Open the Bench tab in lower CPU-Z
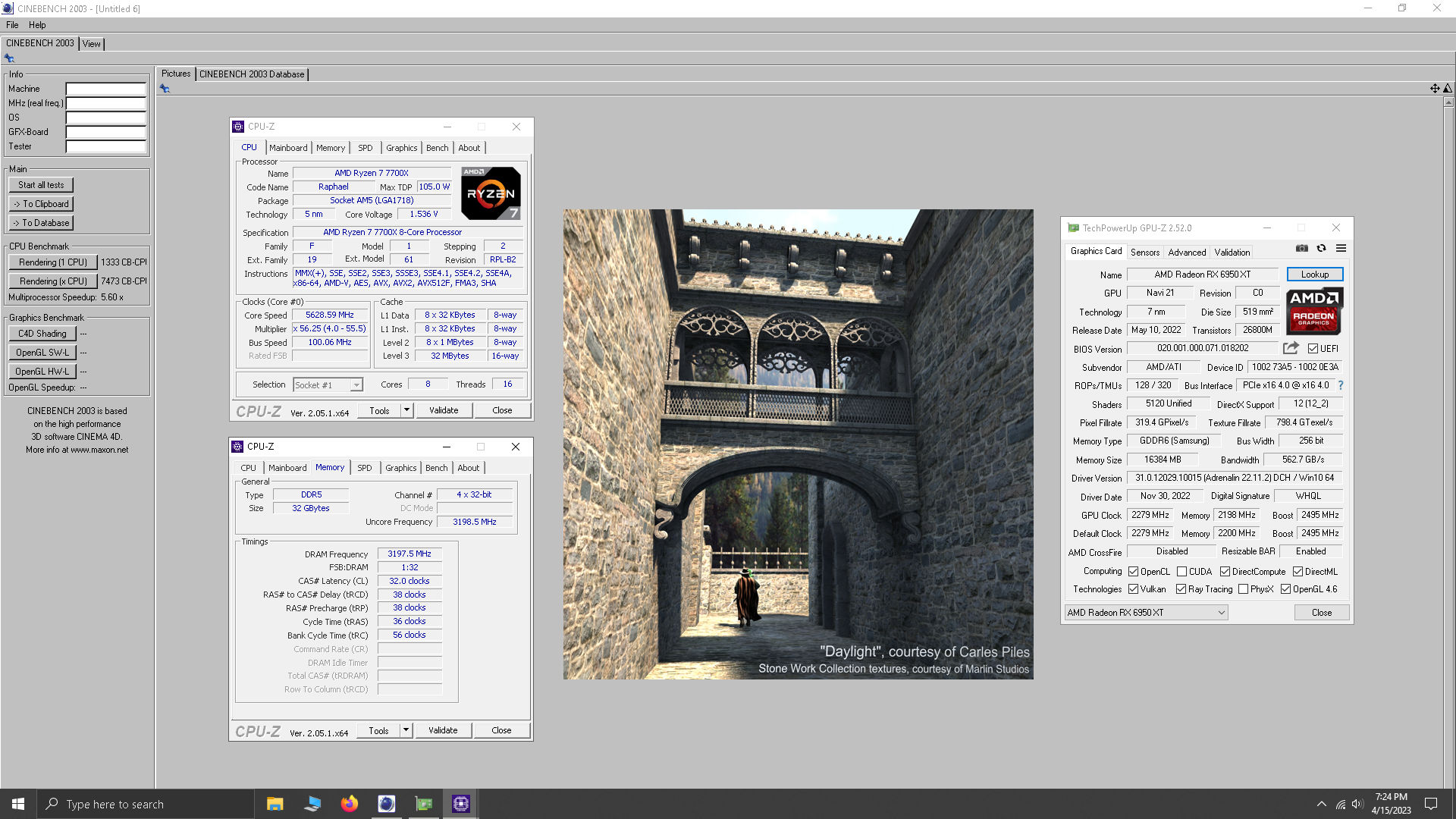The width and height of the screenshot is (1456, 819). tap(436, 468)
